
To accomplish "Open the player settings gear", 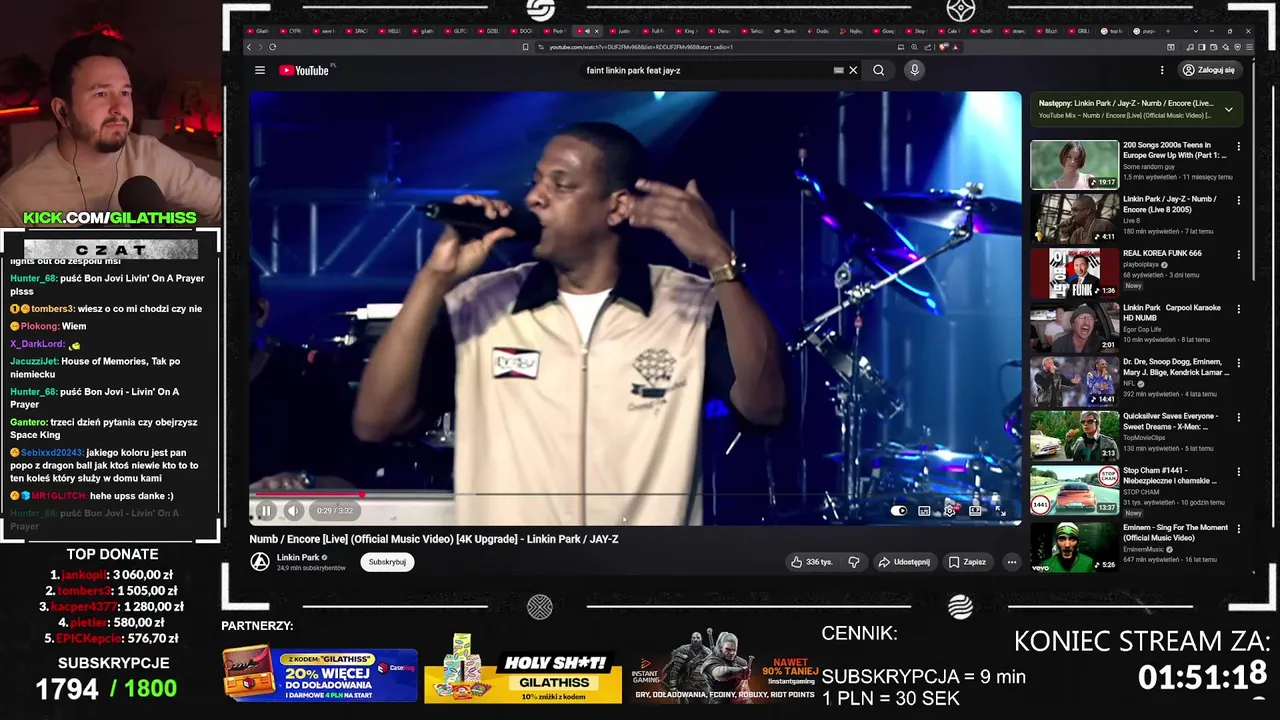I will tap(949, 511).
